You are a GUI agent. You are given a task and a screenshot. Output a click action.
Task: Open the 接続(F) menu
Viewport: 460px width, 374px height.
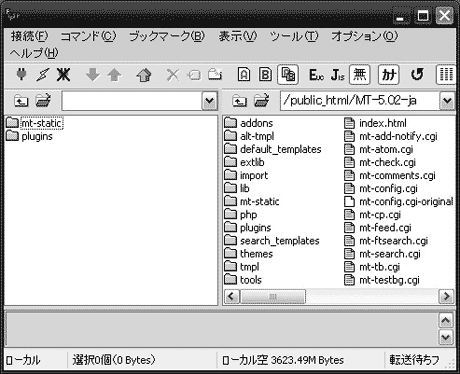click(x=29, y=36)
